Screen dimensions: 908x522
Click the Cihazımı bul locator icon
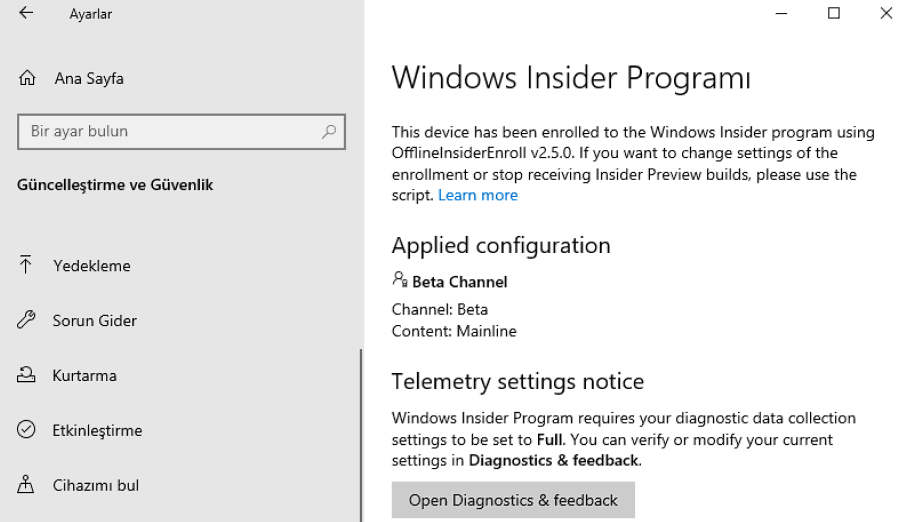25,484
